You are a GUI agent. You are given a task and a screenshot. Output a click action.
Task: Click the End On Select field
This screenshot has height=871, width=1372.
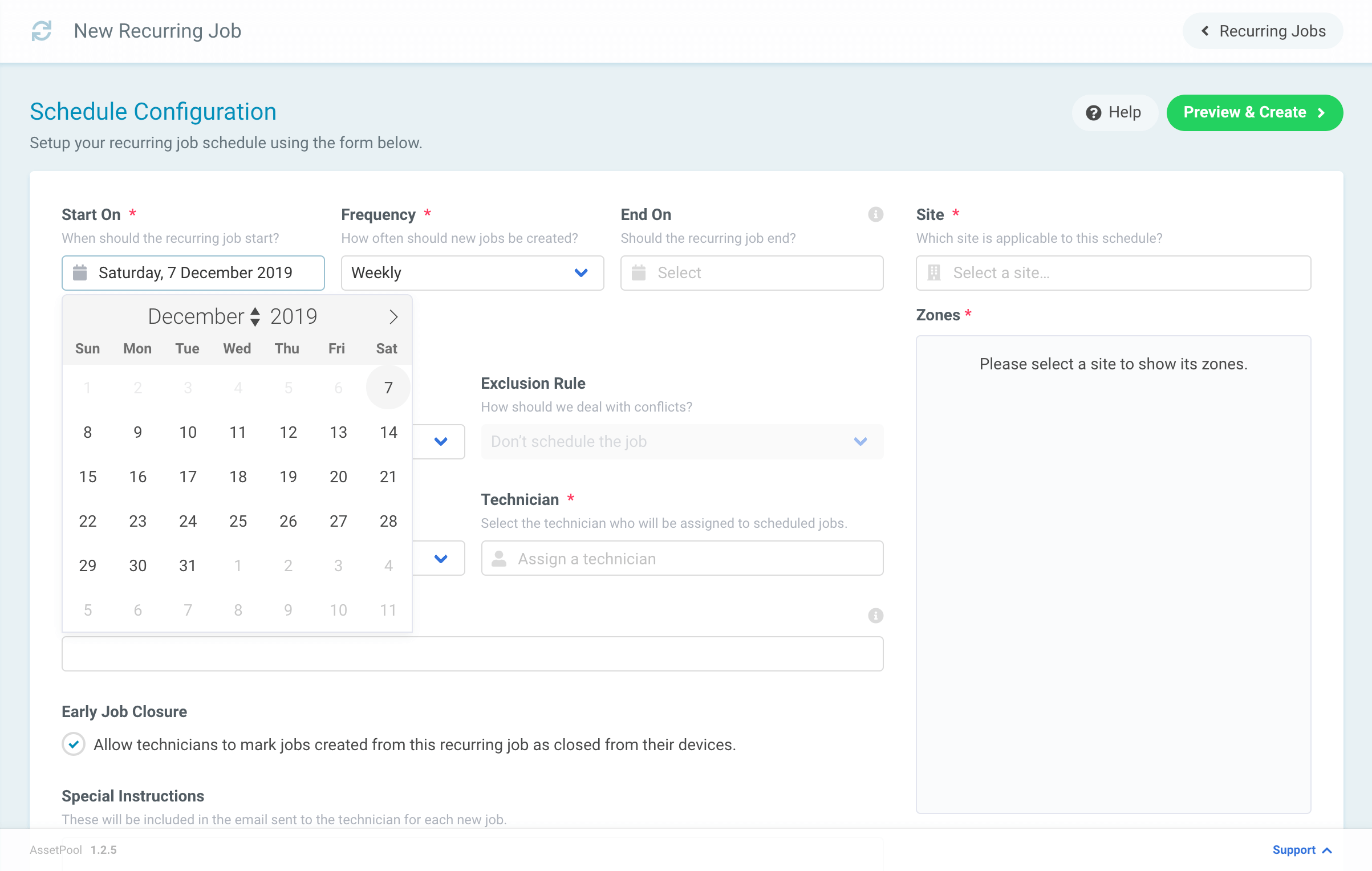(752, 273)
